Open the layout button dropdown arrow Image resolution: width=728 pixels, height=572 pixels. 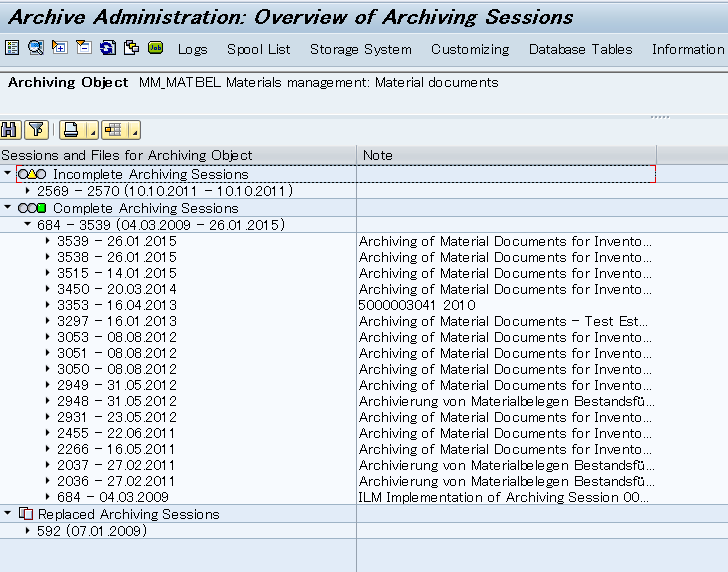(x=134, y=132)
